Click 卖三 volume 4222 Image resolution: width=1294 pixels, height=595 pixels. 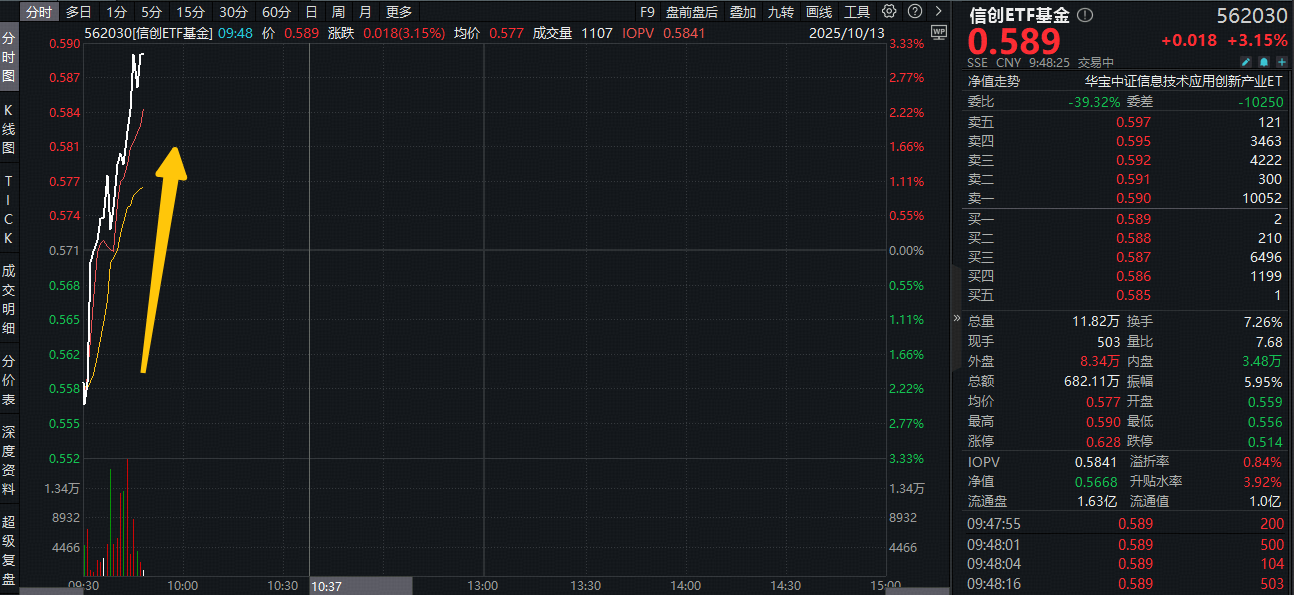[1265, 160]
